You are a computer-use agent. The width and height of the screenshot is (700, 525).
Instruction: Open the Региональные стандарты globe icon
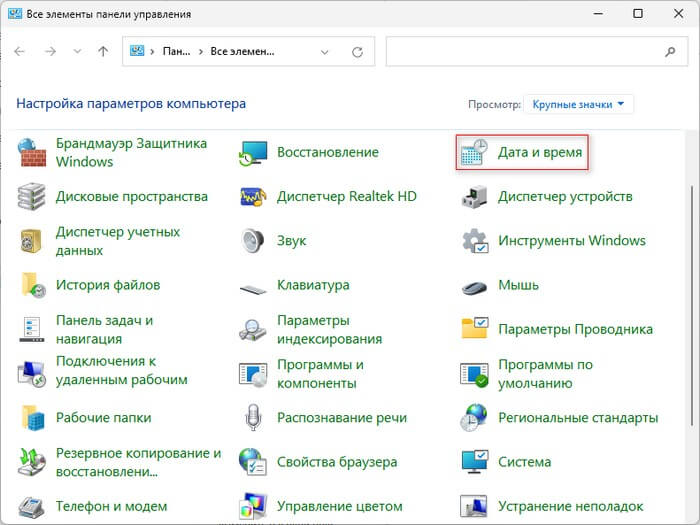click(474, 417)
